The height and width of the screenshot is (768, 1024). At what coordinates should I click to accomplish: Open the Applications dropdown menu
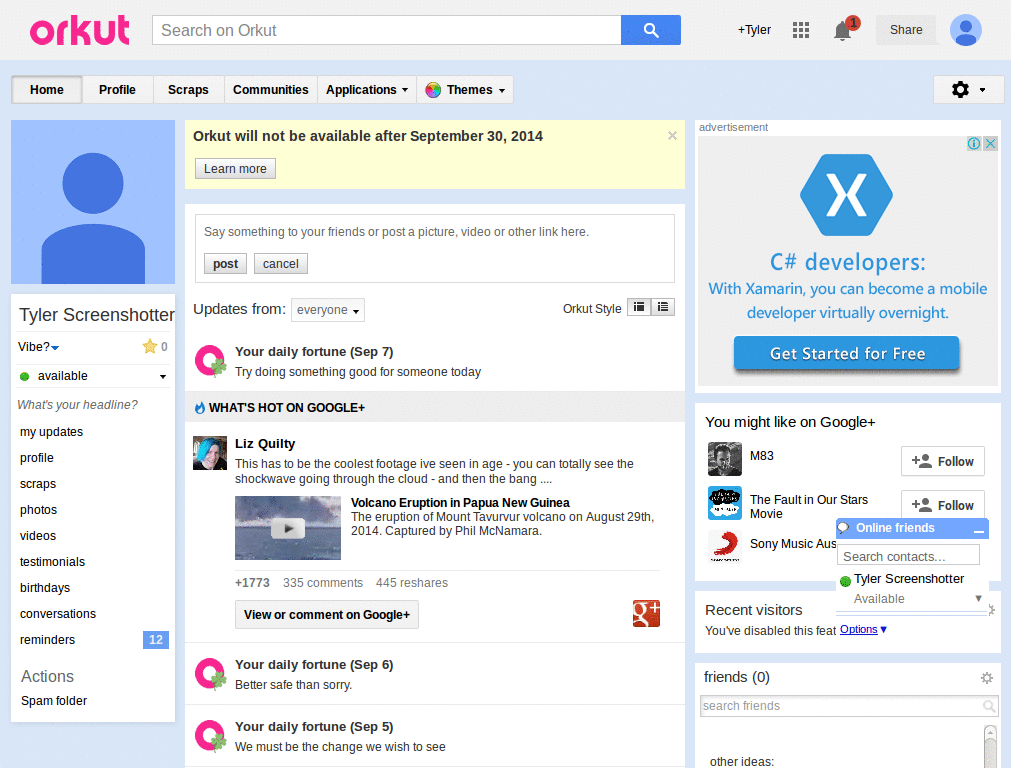pyautogui.click(x=367, y=90)
